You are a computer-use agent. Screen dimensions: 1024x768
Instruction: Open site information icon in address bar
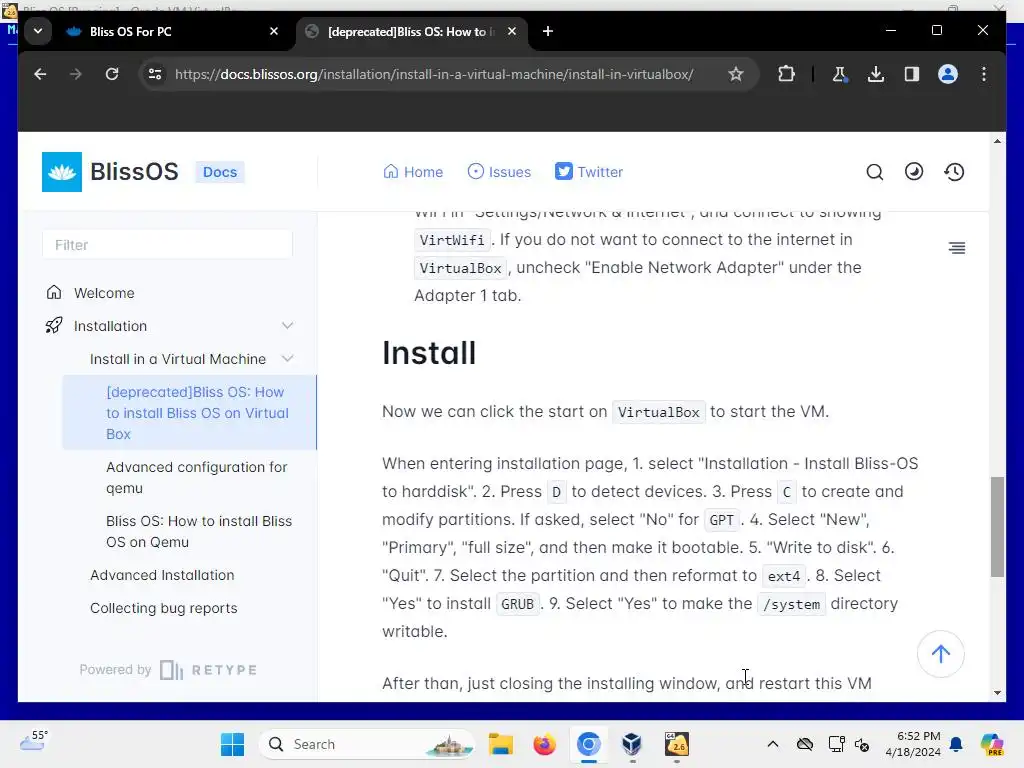[x=155, y=74]
